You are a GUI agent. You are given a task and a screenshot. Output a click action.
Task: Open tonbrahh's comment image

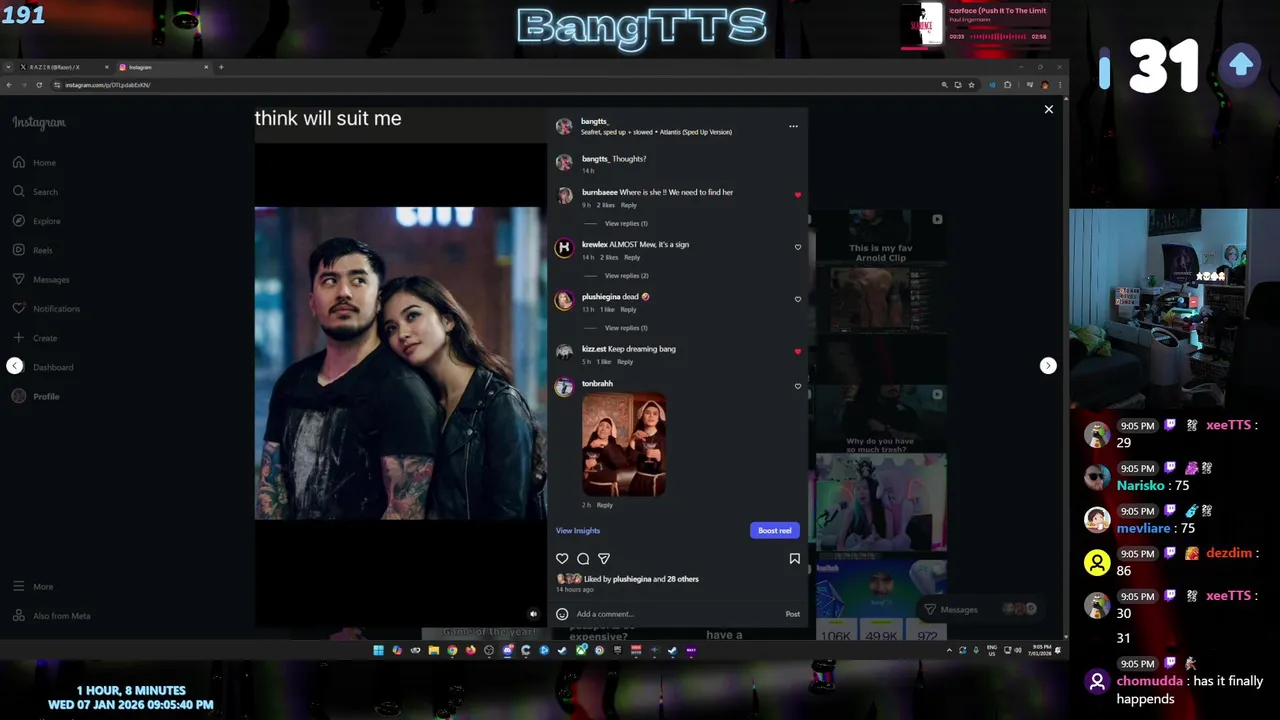624,444
